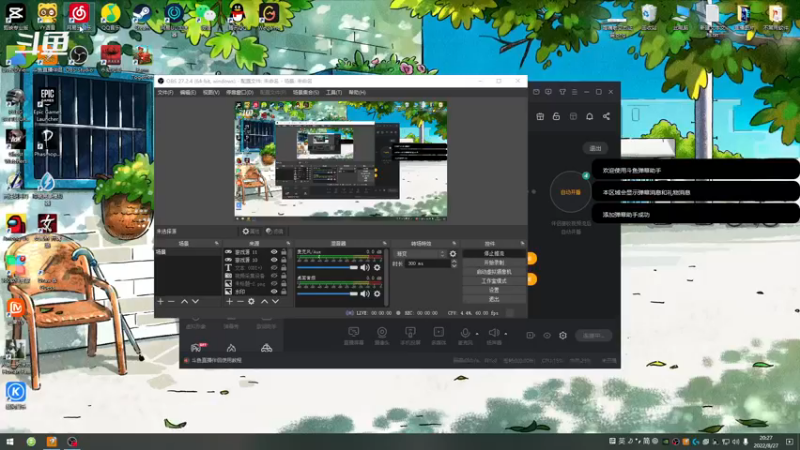Open mic/aux audio settings gear
800x450 pixels.
[377, 267]
